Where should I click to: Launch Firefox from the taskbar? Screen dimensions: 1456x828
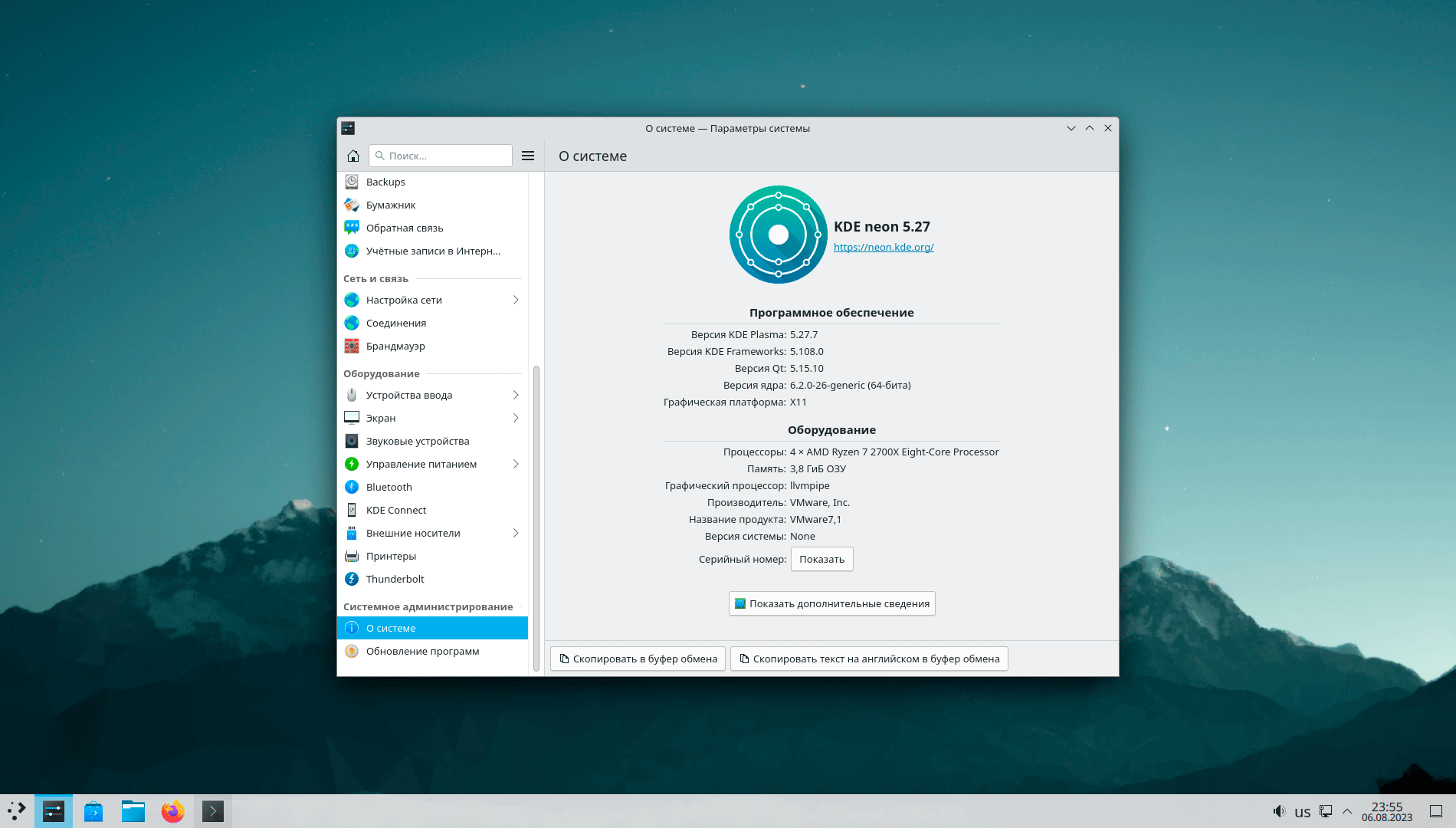[x=172, y=811]
